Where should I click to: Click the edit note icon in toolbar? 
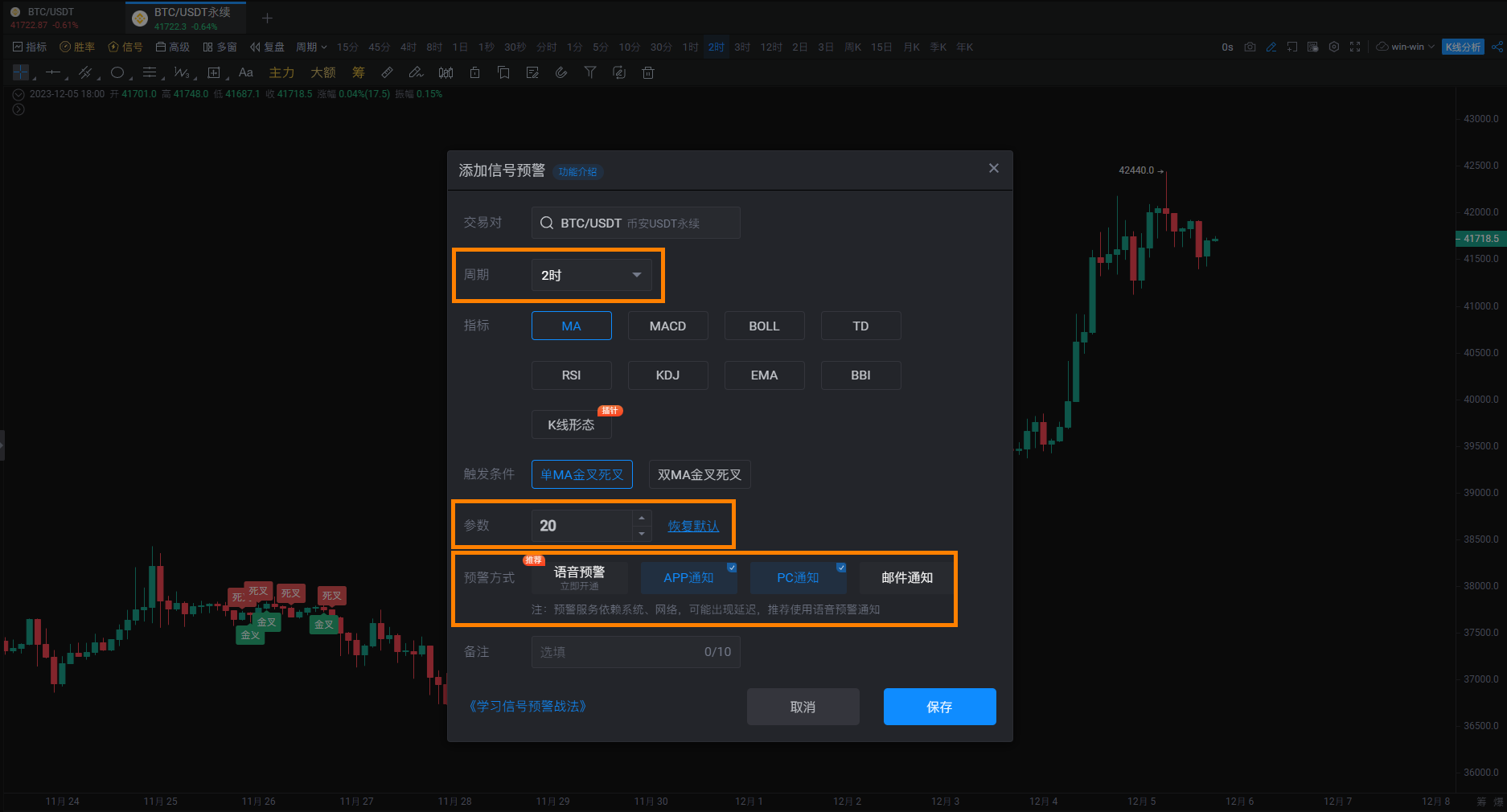point(532,72)
